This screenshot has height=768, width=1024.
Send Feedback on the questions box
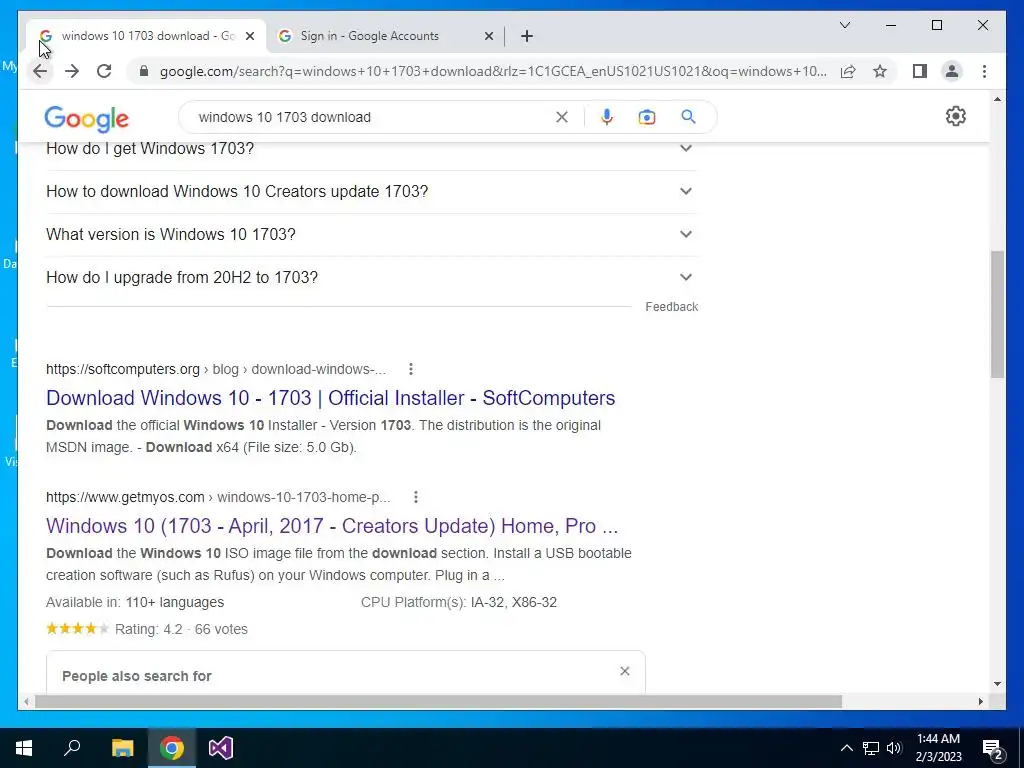pos(671,307)
